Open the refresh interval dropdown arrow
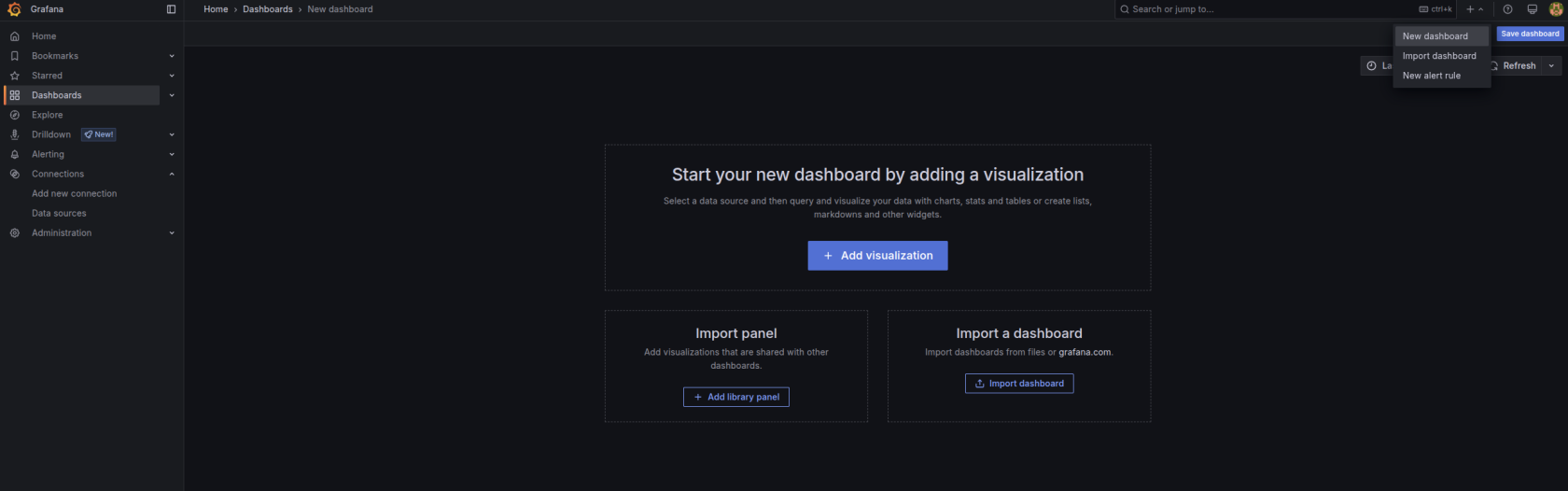The width and height of the screenshot is (1568, 491). pyautogui.click(x=1551, y=66)
